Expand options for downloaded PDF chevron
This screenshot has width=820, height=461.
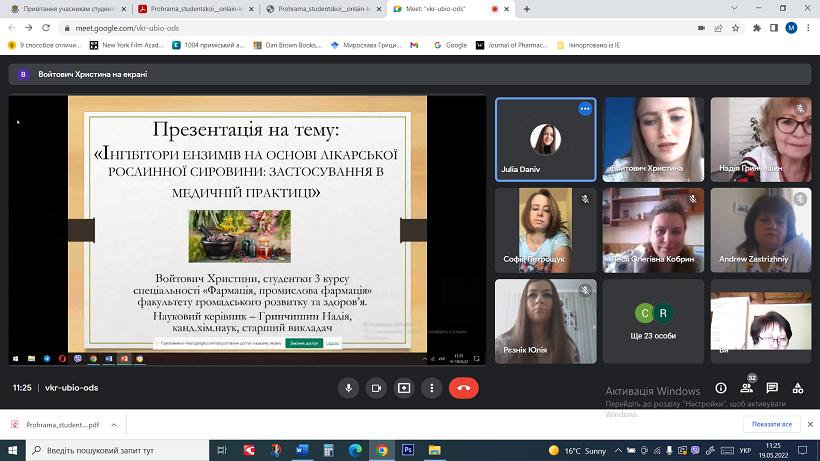click(113, 425)
